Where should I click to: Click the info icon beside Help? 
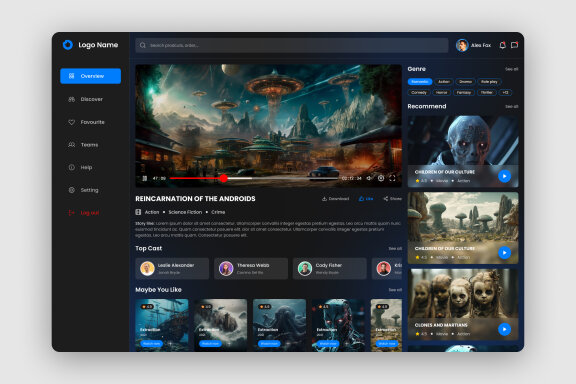(72, 168)
